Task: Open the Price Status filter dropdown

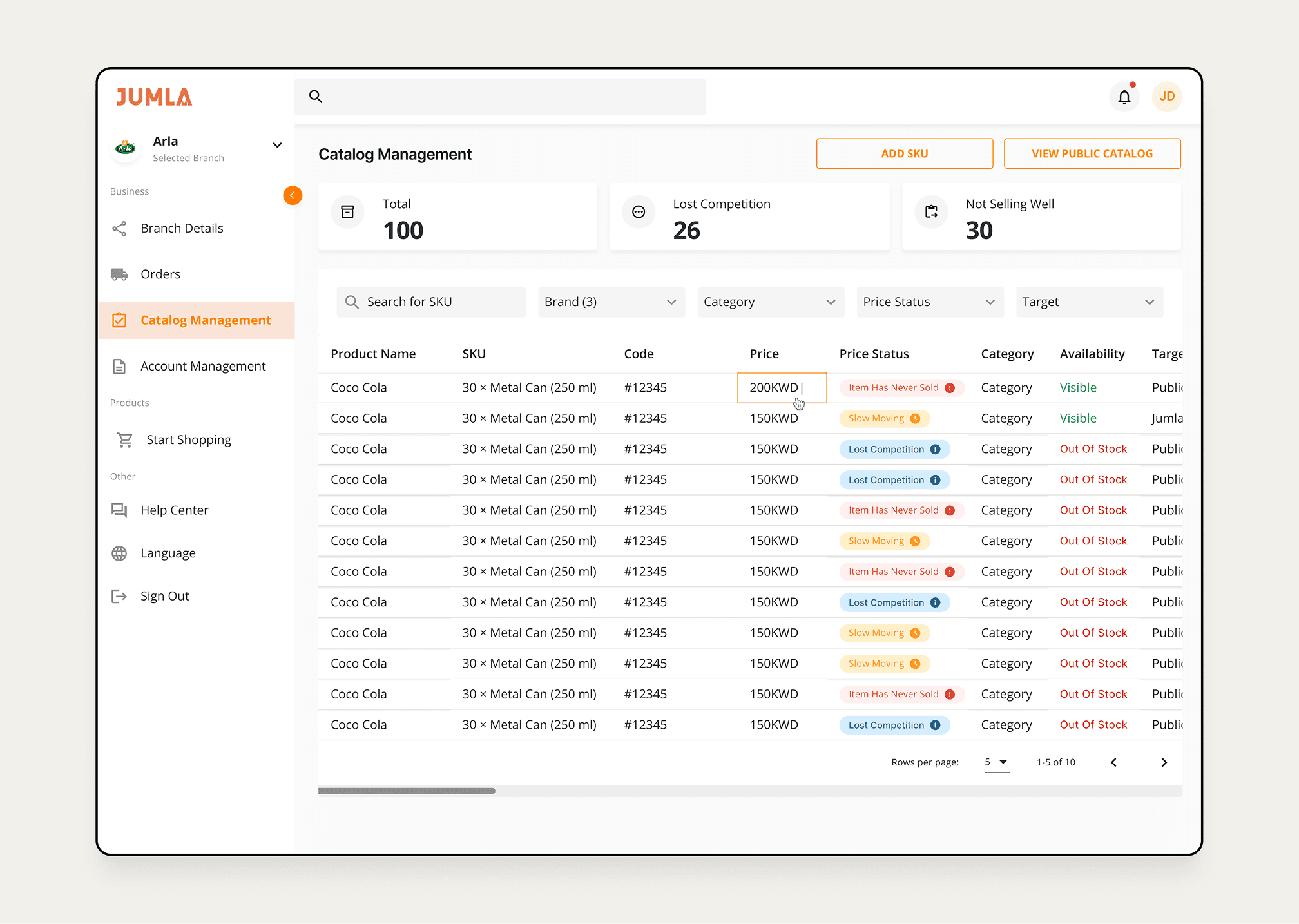Action: pos(930,302)
